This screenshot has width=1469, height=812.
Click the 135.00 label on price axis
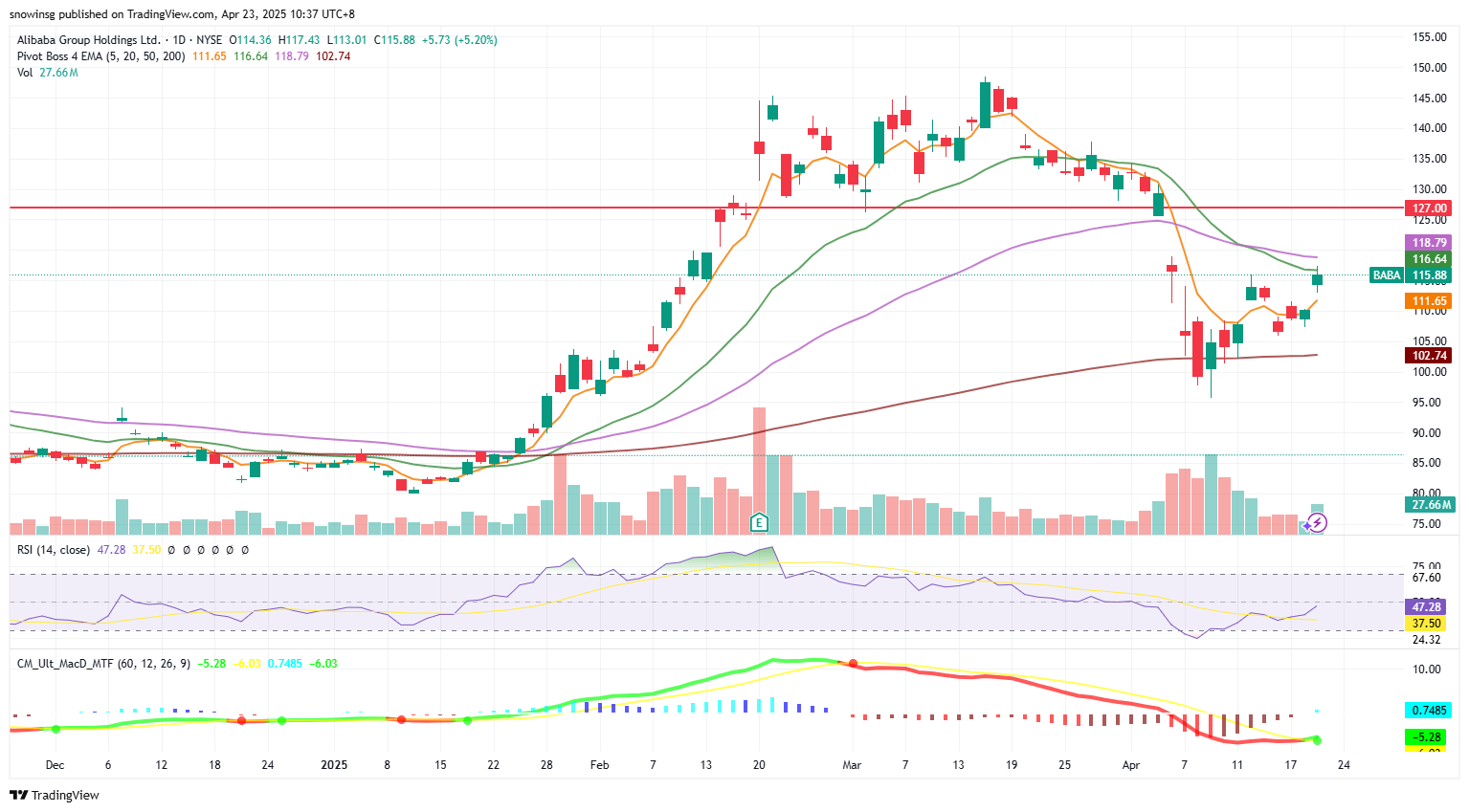(x=1430, y=159)
